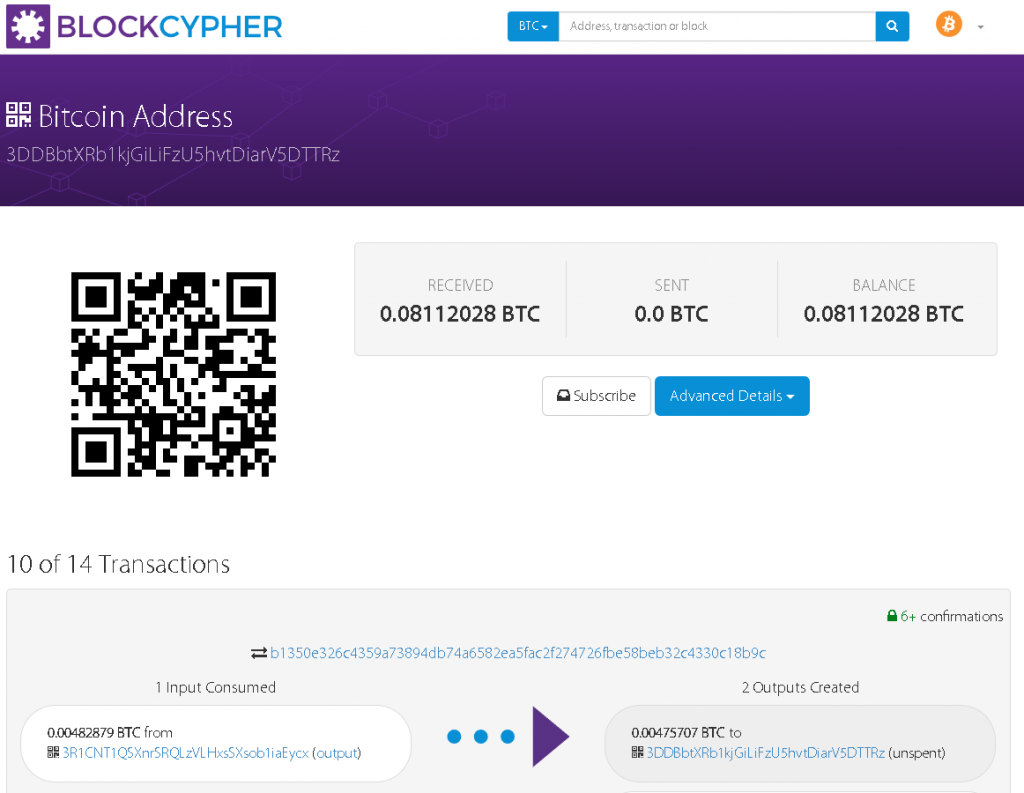1024x793 pixels.
Task: Click the search magnifier button
Action: [x=892, y=26]
